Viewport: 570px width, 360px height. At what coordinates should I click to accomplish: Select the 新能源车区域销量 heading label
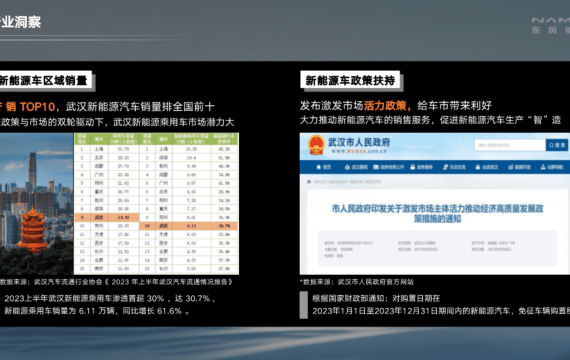click(x=44, y=80)
